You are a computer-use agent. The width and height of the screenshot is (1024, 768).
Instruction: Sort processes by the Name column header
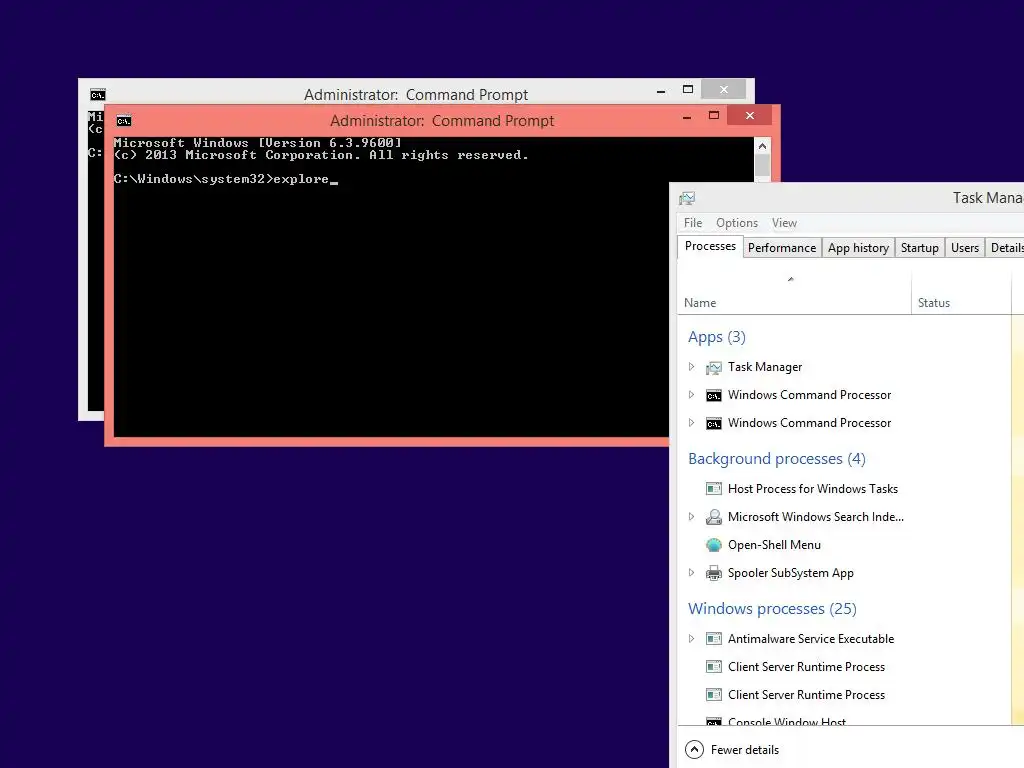click(x=795, y=293)
